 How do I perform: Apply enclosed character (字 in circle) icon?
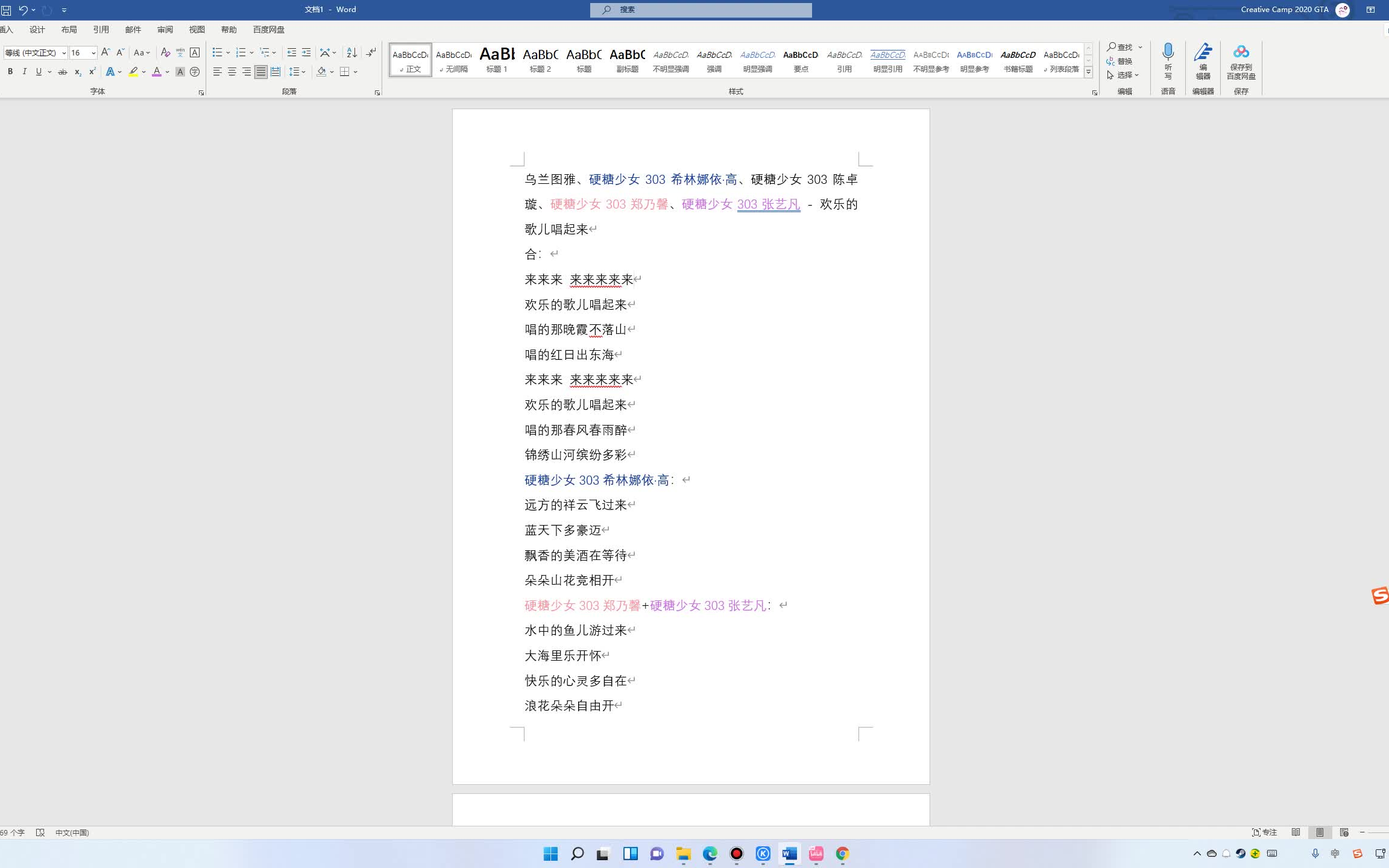pos(195,72)
